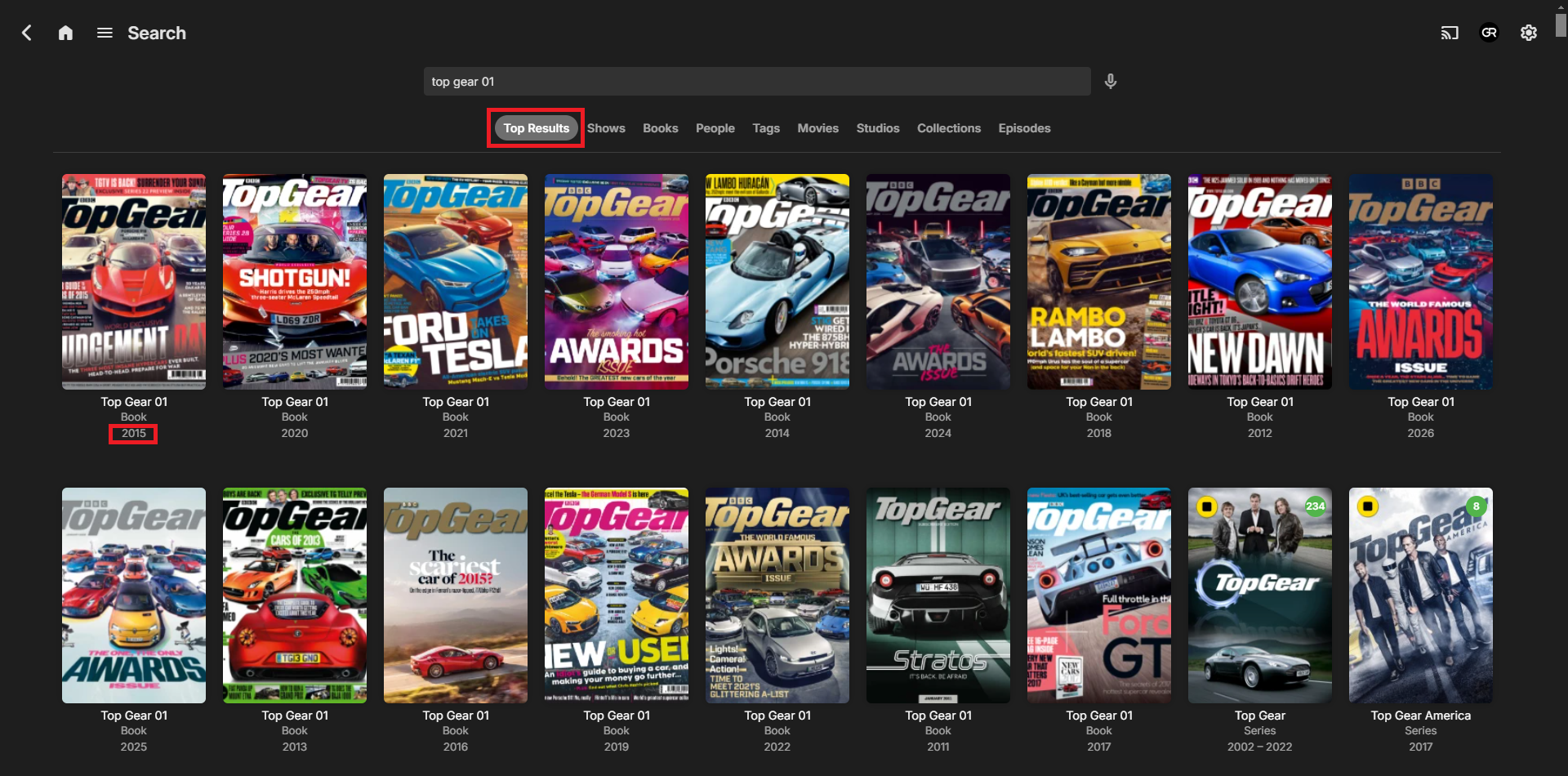
Task: Open the Shotgun 2020 magazine cover
Action: click(294, 282)
